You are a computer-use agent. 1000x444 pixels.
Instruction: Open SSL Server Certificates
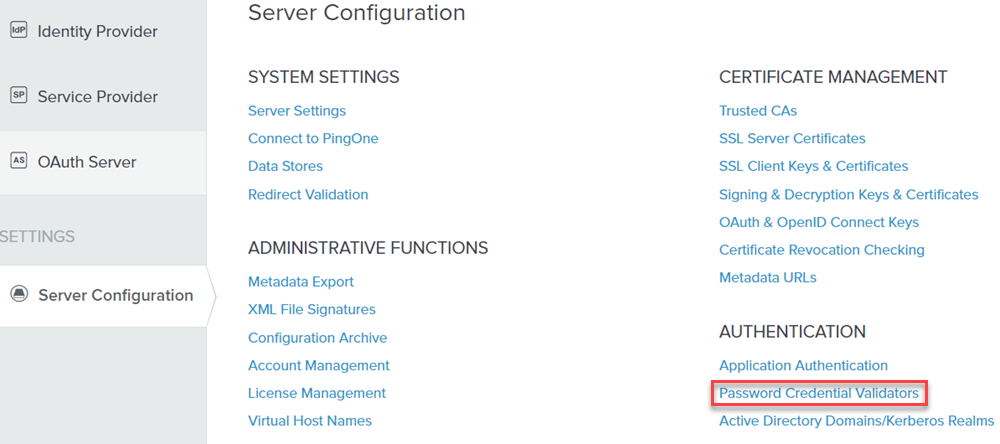[x=792, y=138]
